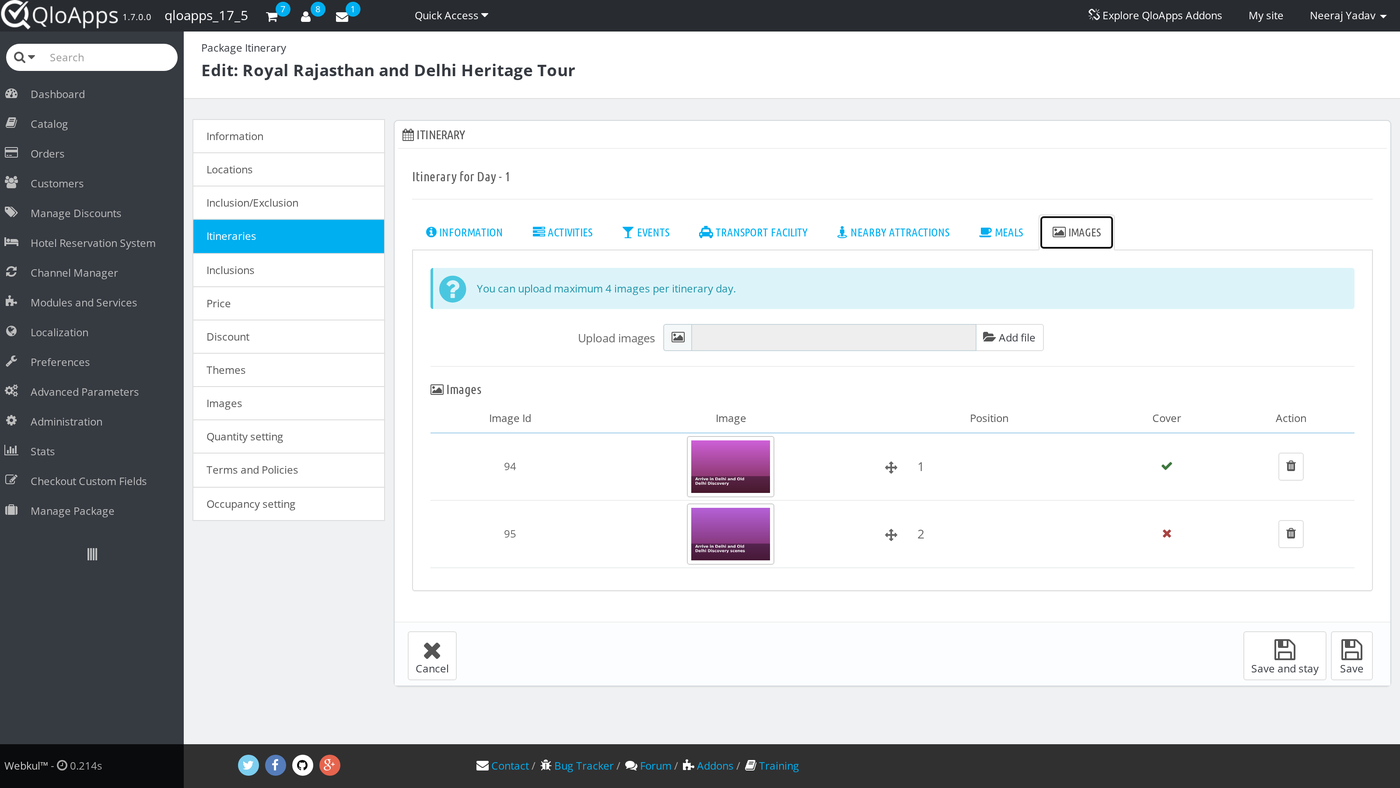1400x788 pixels.
Task: Go to the Meals tab
Action: pos(1001,233)
